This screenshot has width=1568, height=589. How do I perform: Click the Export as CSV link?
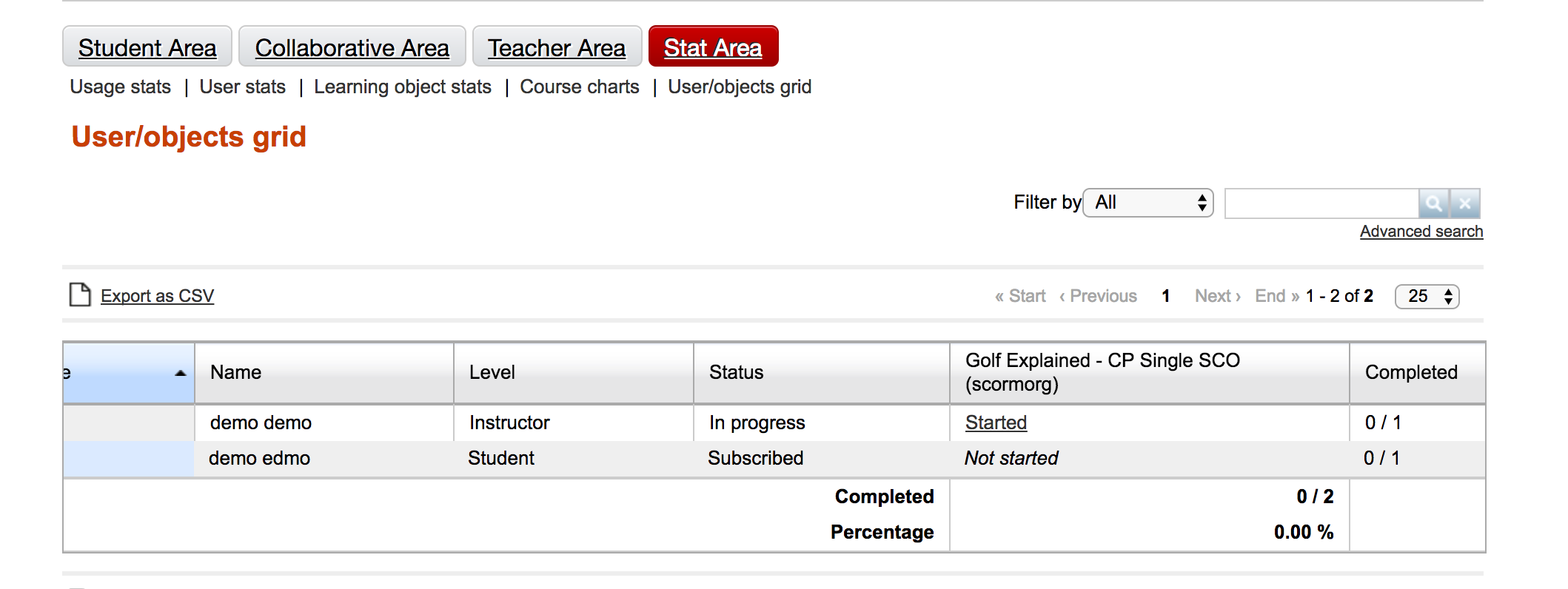point(157,296)
